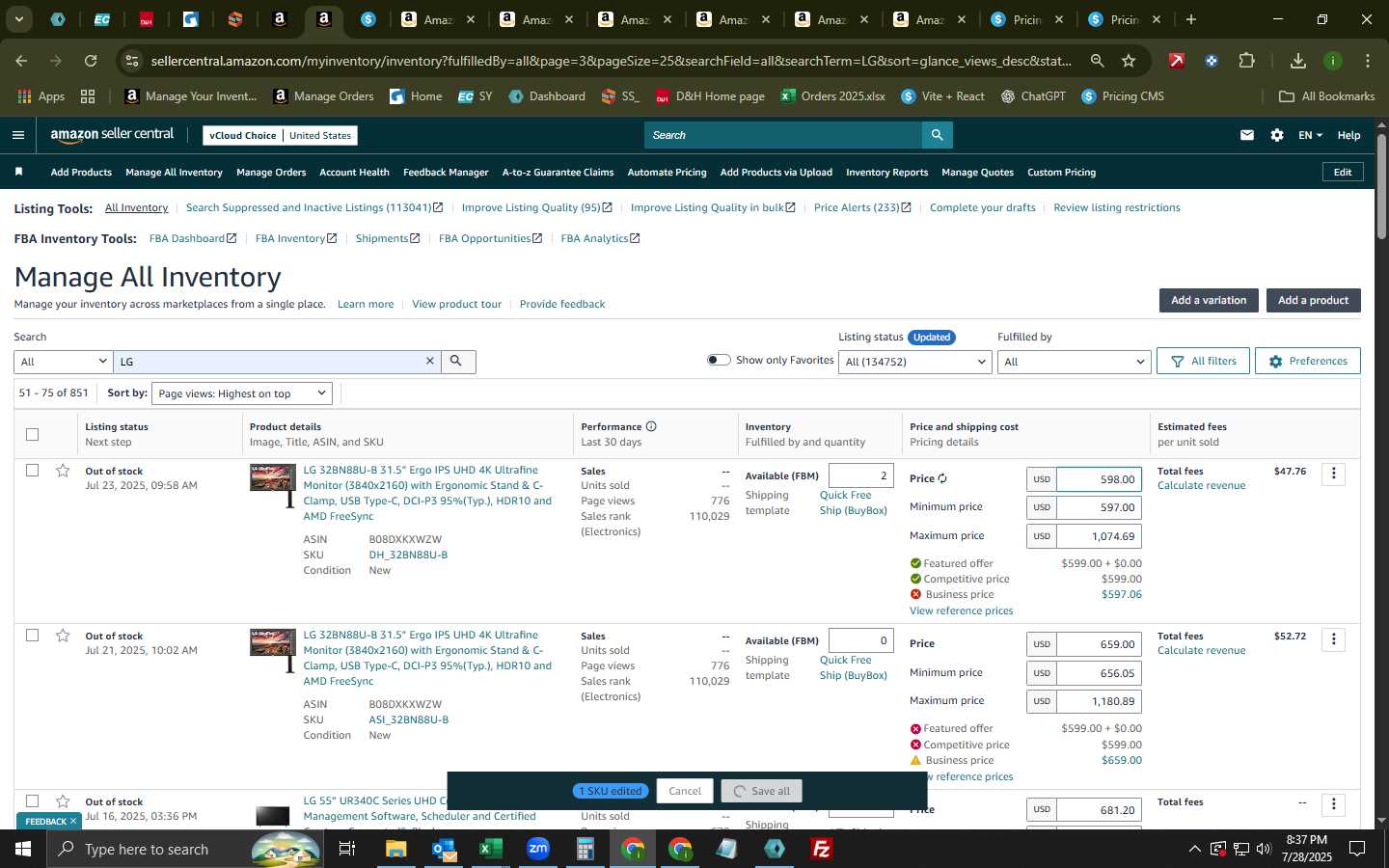The image size is (1389, 868).
Task: Click price refresh icon beside 598.00 price
Action: coord(942,478)
